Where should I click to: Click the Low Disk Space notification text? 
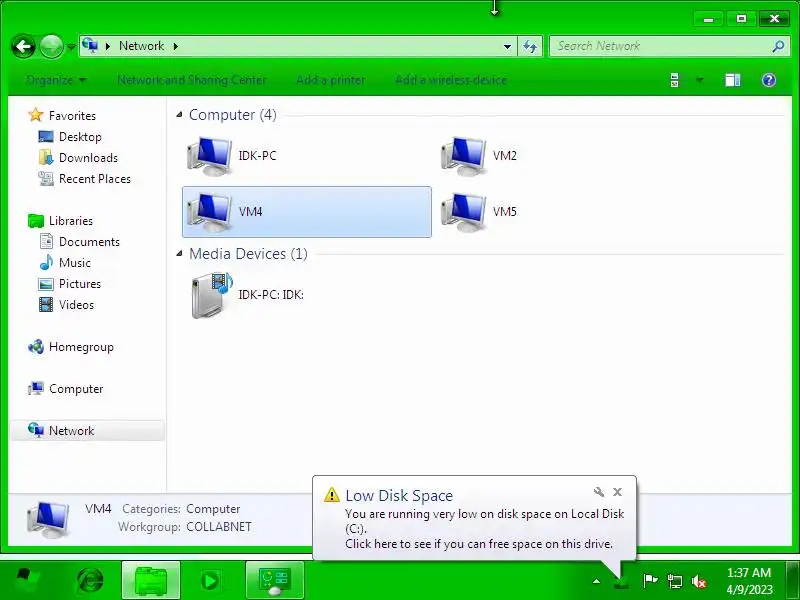click(484, 529)
